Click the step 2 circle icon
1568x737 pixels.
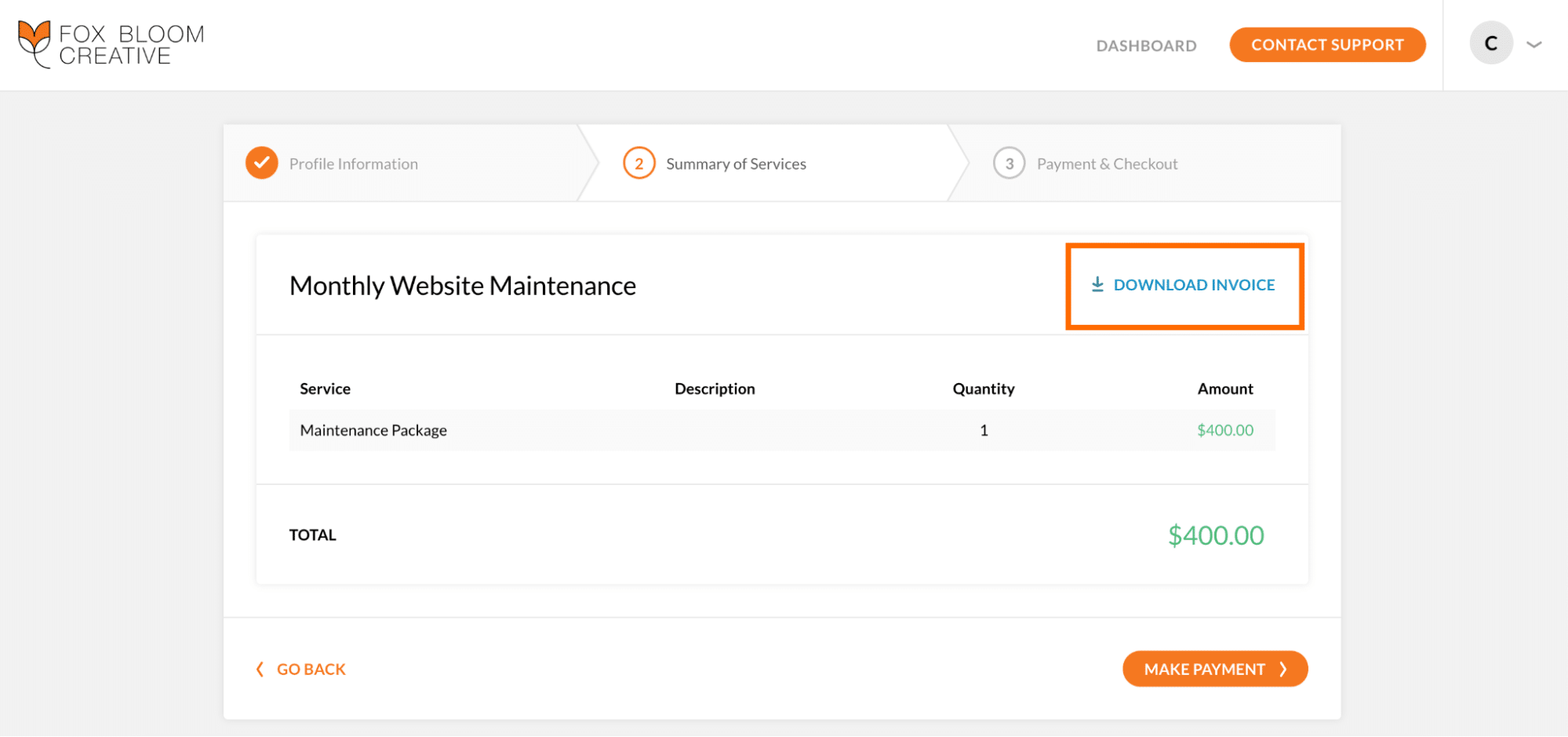[x=639, y=163]
